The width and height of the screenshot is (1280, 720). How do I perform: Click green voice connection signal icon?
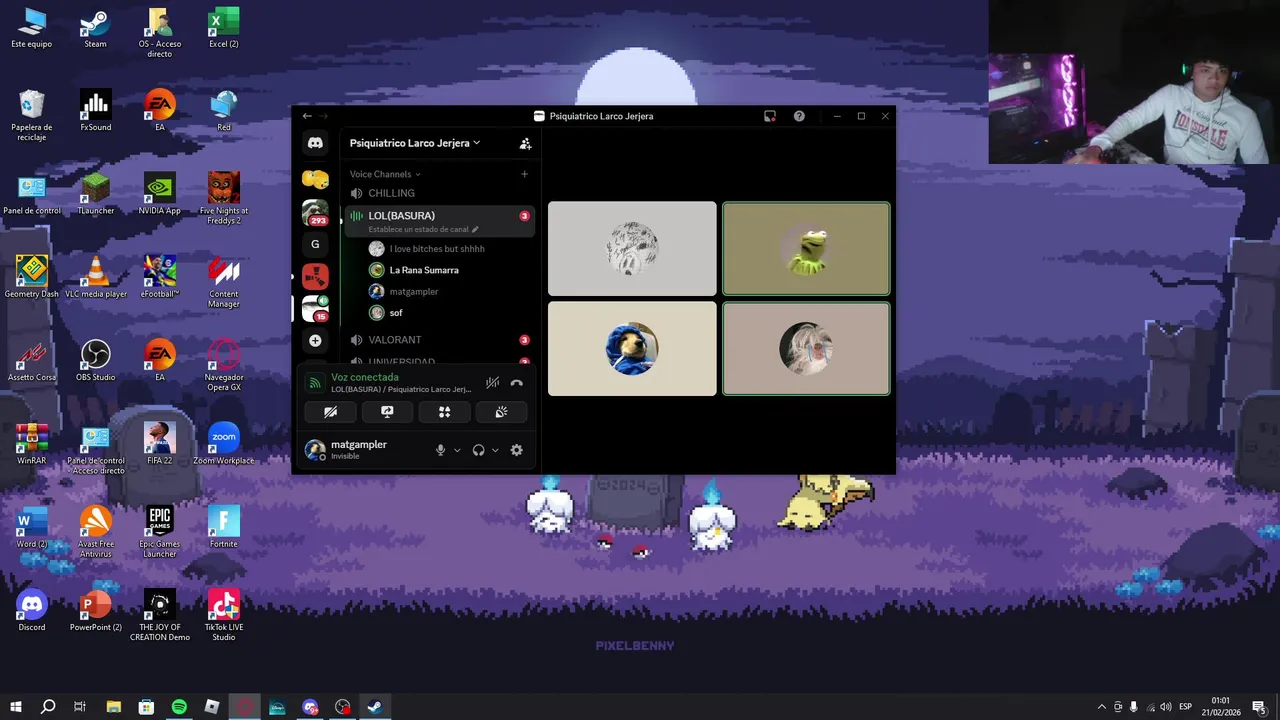tap(314, 383)
